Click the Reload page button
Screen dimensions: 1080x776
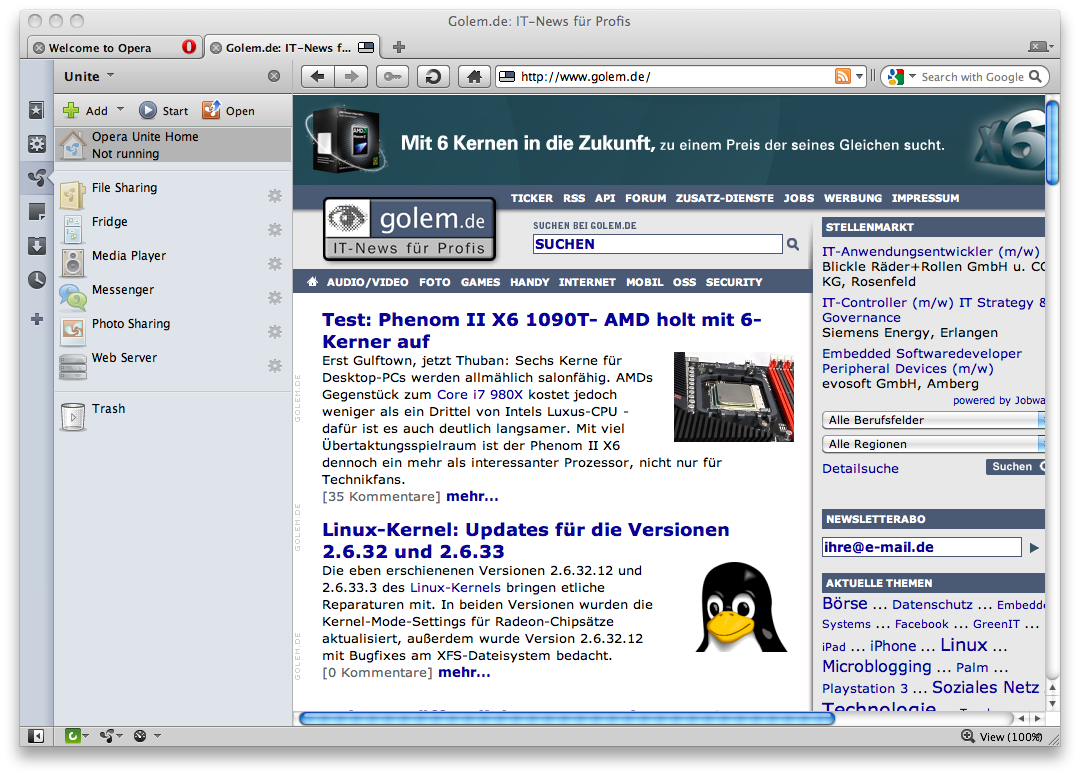433,77
